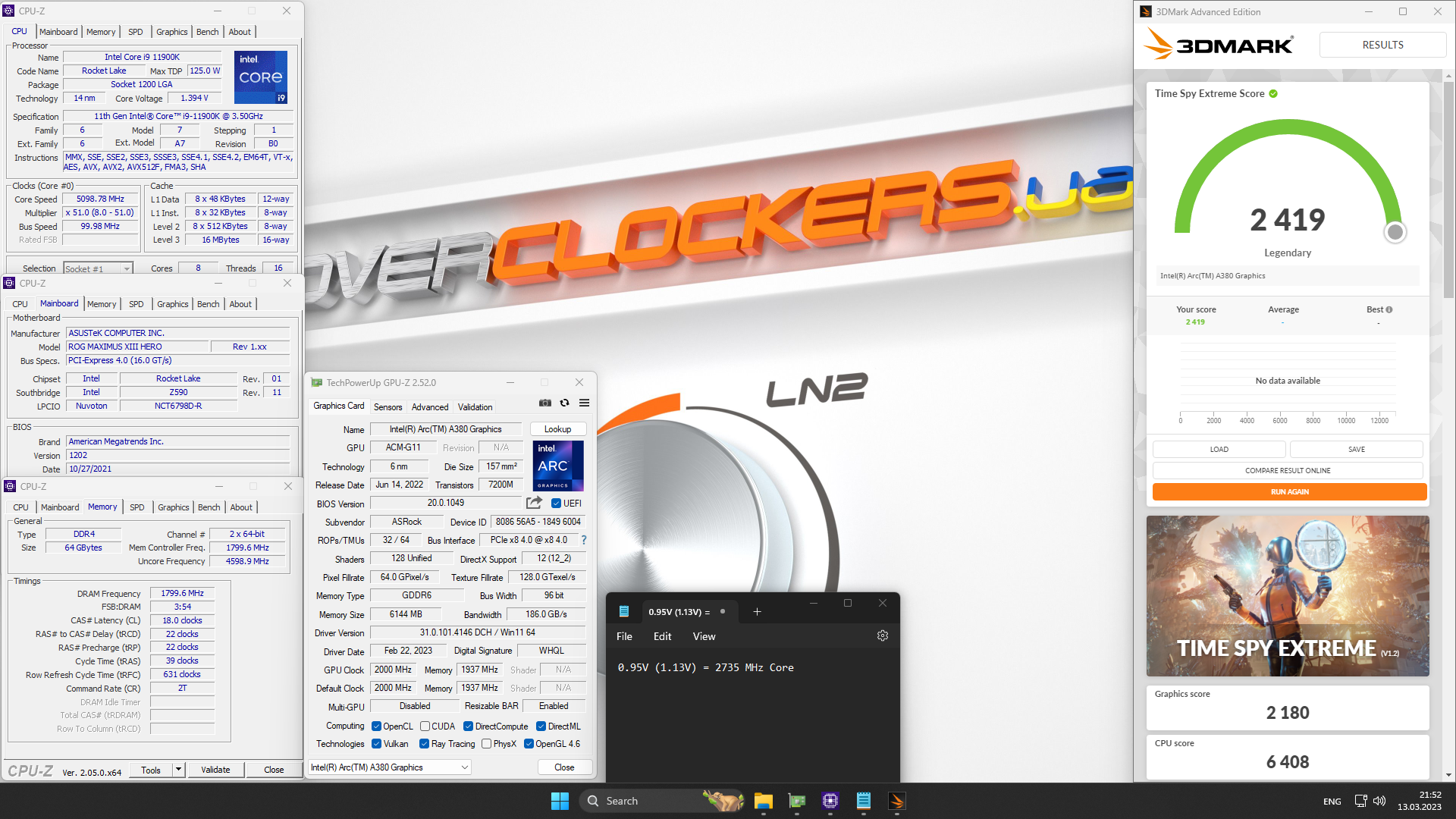This screenshot has height=819, width=1456.
Task: Switch to the Sensors tab in GPU-Z
Action: 388,407
